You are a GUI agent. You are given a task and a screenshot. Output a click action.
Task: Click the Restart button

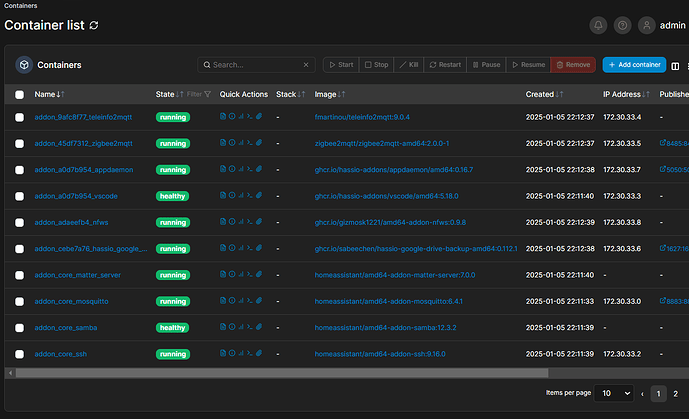tap(445, 65)
